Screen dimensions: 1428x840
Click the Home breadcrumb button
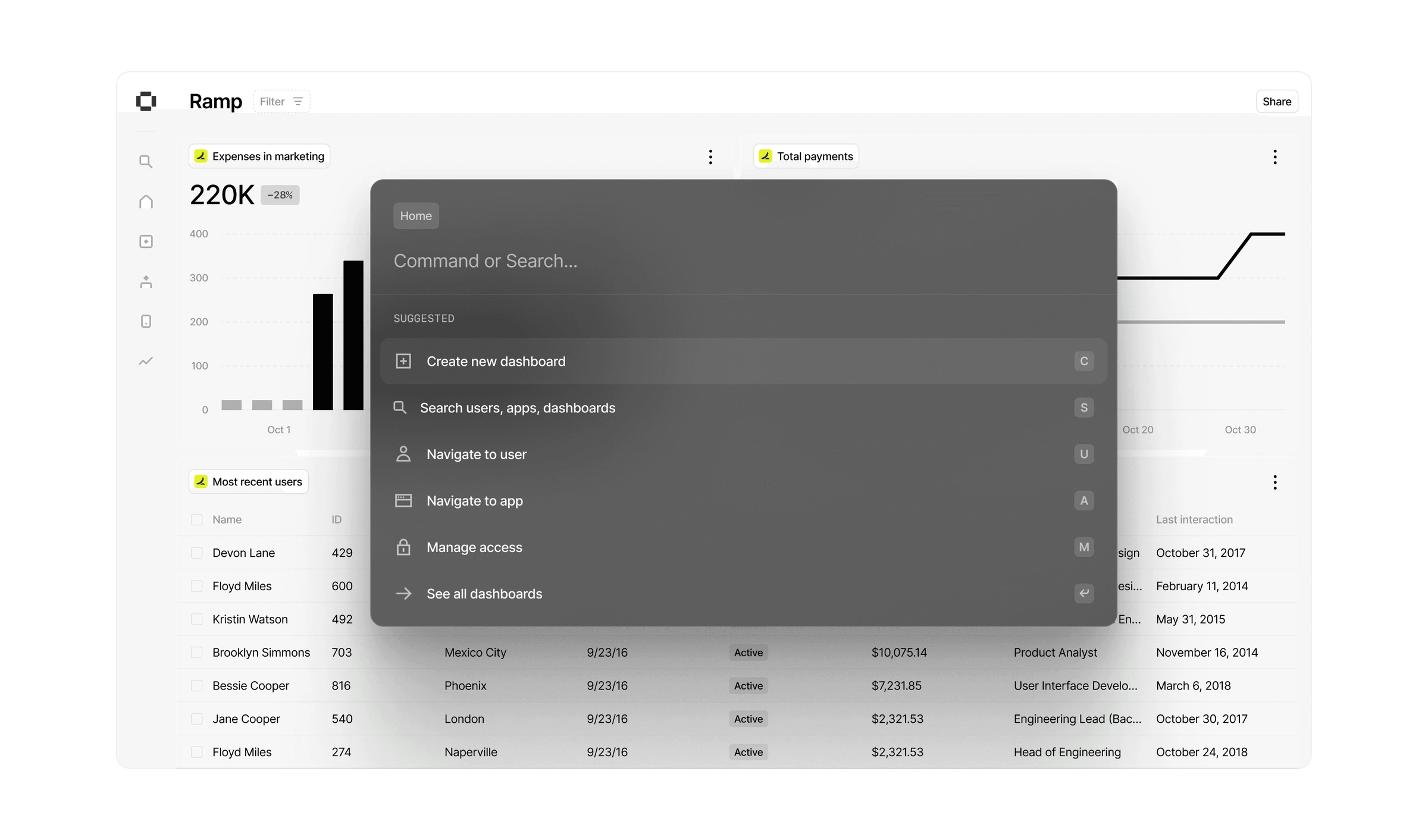pyautogui.click(x=416, y=216)
